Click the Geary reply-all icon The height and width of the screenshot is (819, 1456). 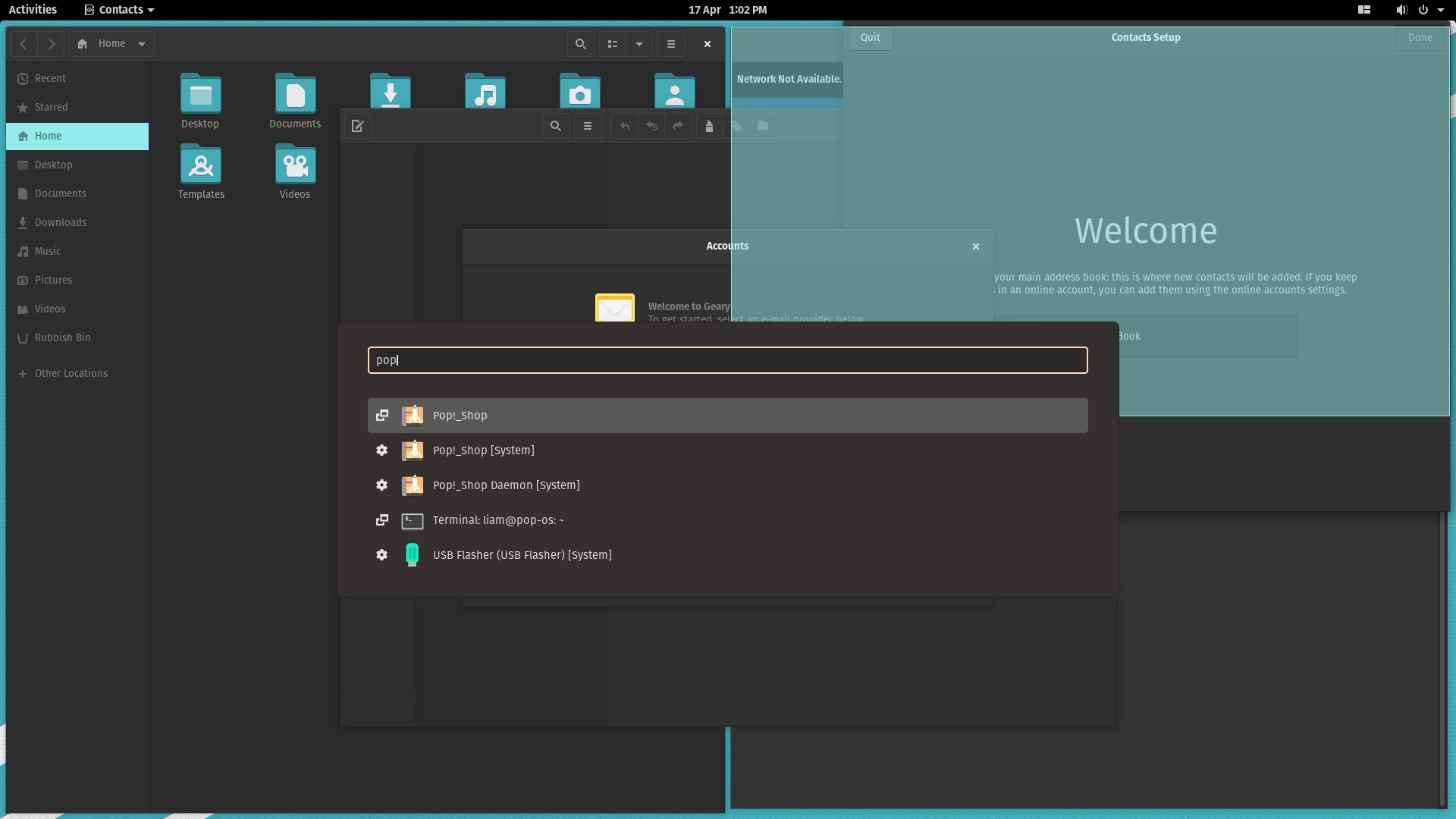(651, 126)
